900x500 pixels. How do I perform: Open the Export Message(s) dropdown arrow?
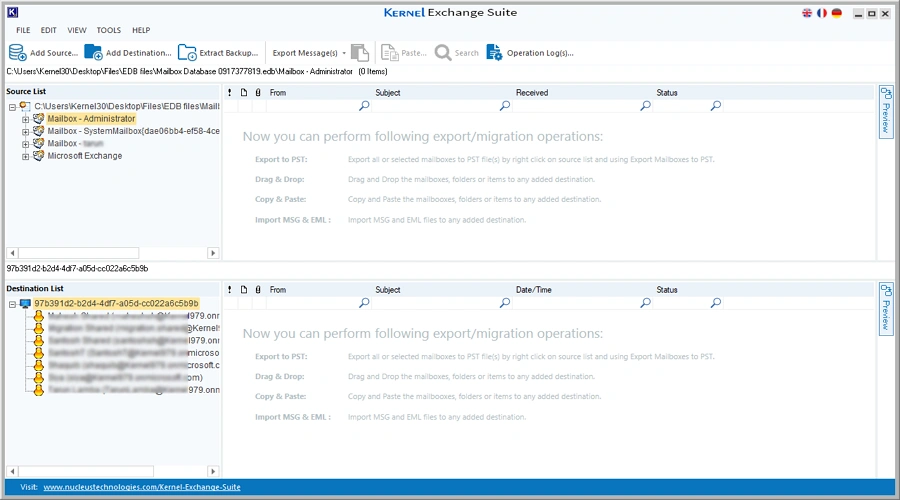coord(344,53)
